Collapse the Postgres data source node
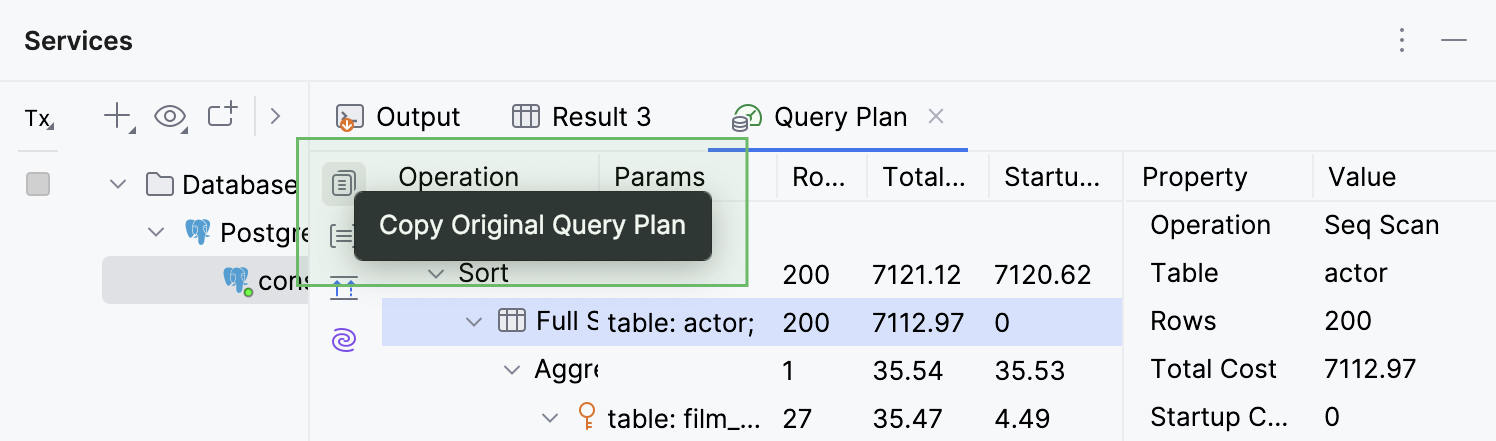The height and width of the screenshot is (441, 1496). (157, 232)
